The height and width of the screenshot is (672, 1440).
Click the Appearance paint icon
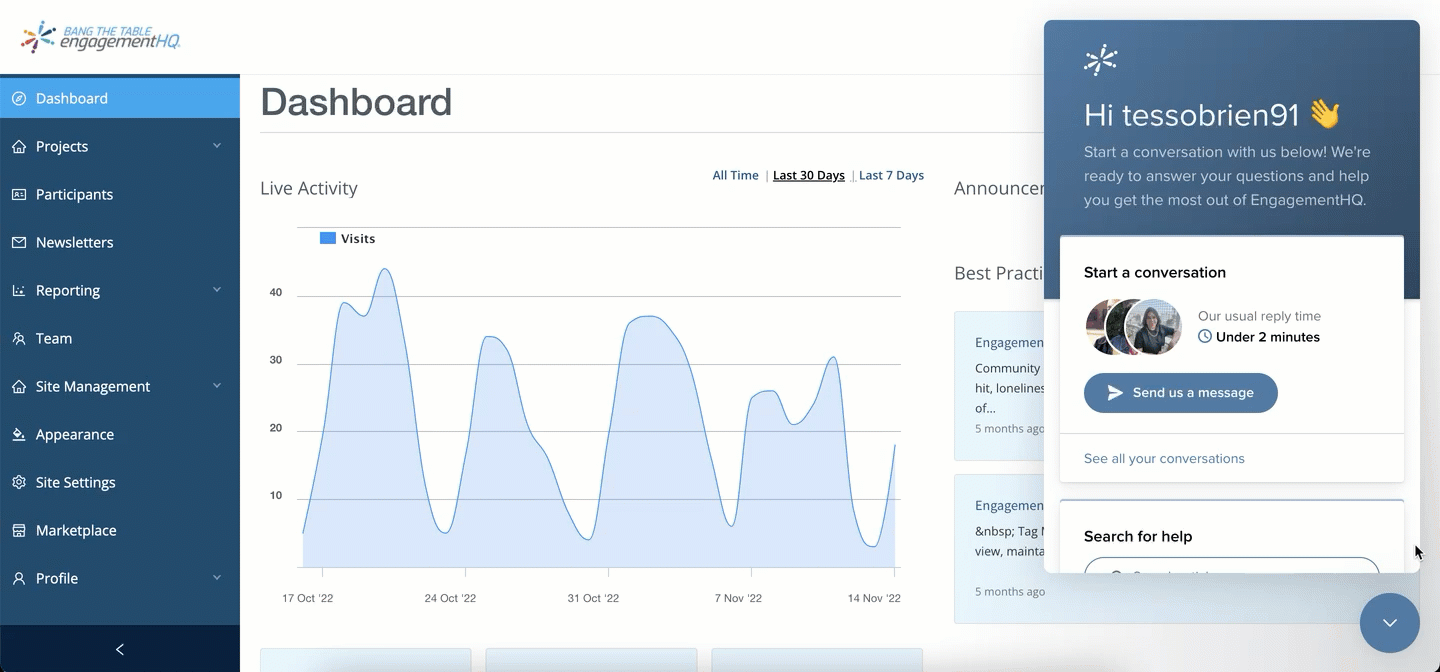coord(19,434)
